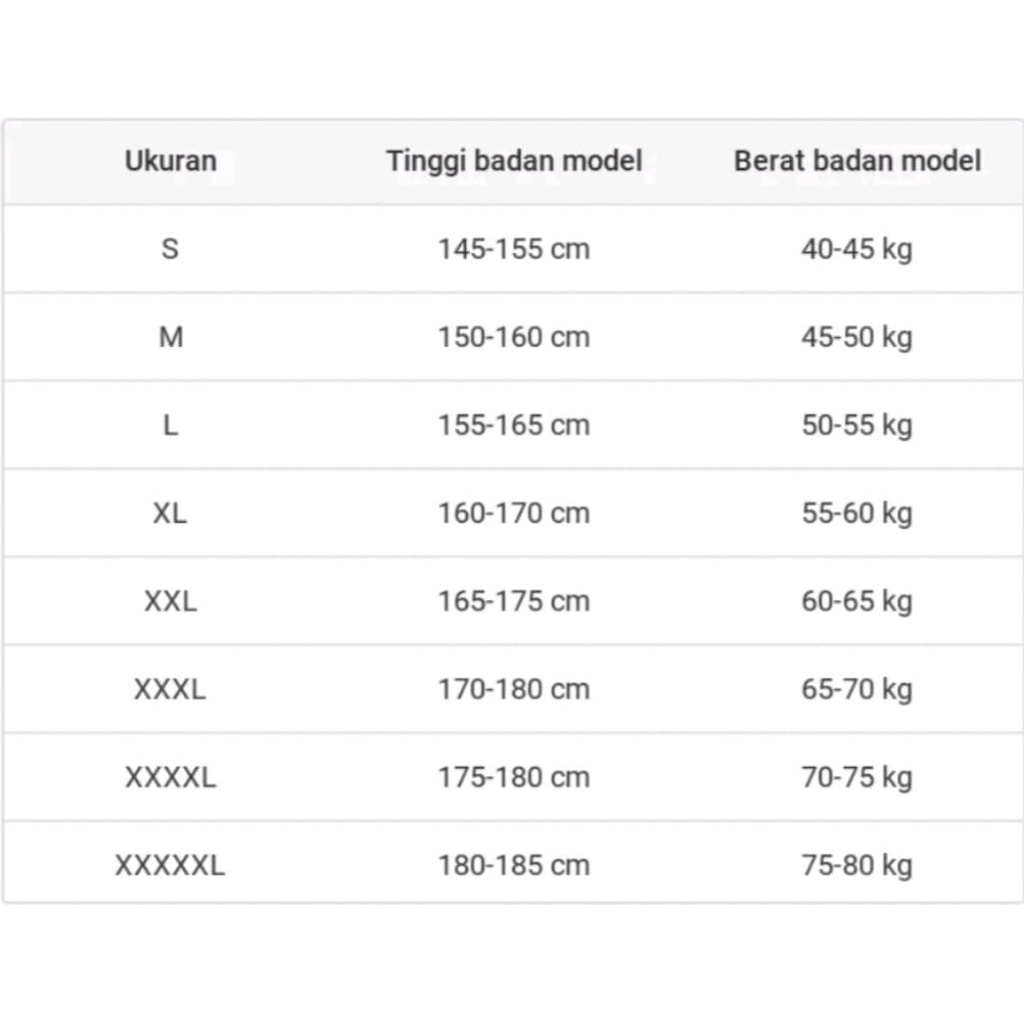
Task: Select the size M cell
Action: click(170, 337)
